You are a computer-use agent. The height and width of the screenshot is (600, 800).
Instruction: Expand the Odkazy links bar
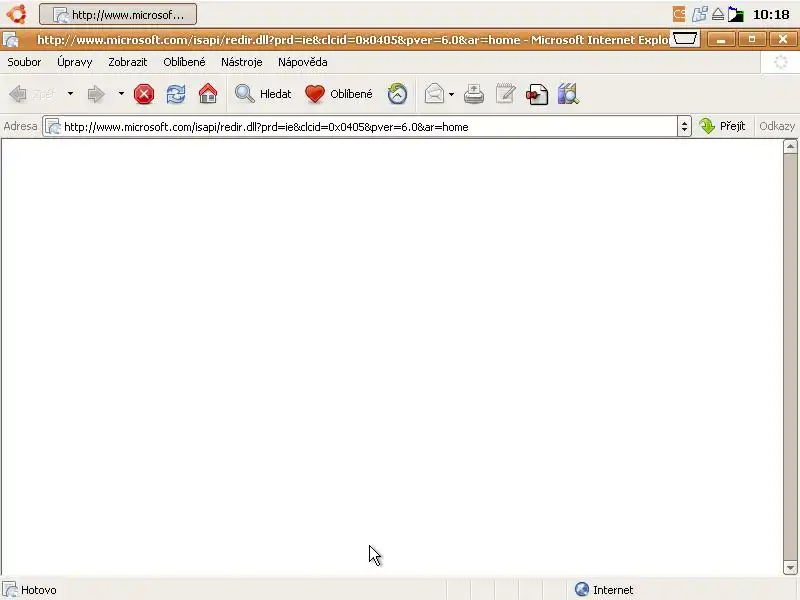[777, 126]
